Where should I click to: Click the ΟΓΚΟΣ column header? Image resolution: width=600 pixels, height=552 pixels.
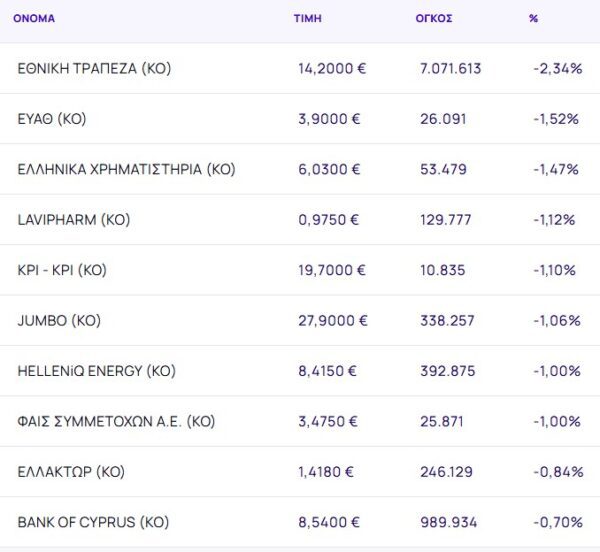pos(434,18)
